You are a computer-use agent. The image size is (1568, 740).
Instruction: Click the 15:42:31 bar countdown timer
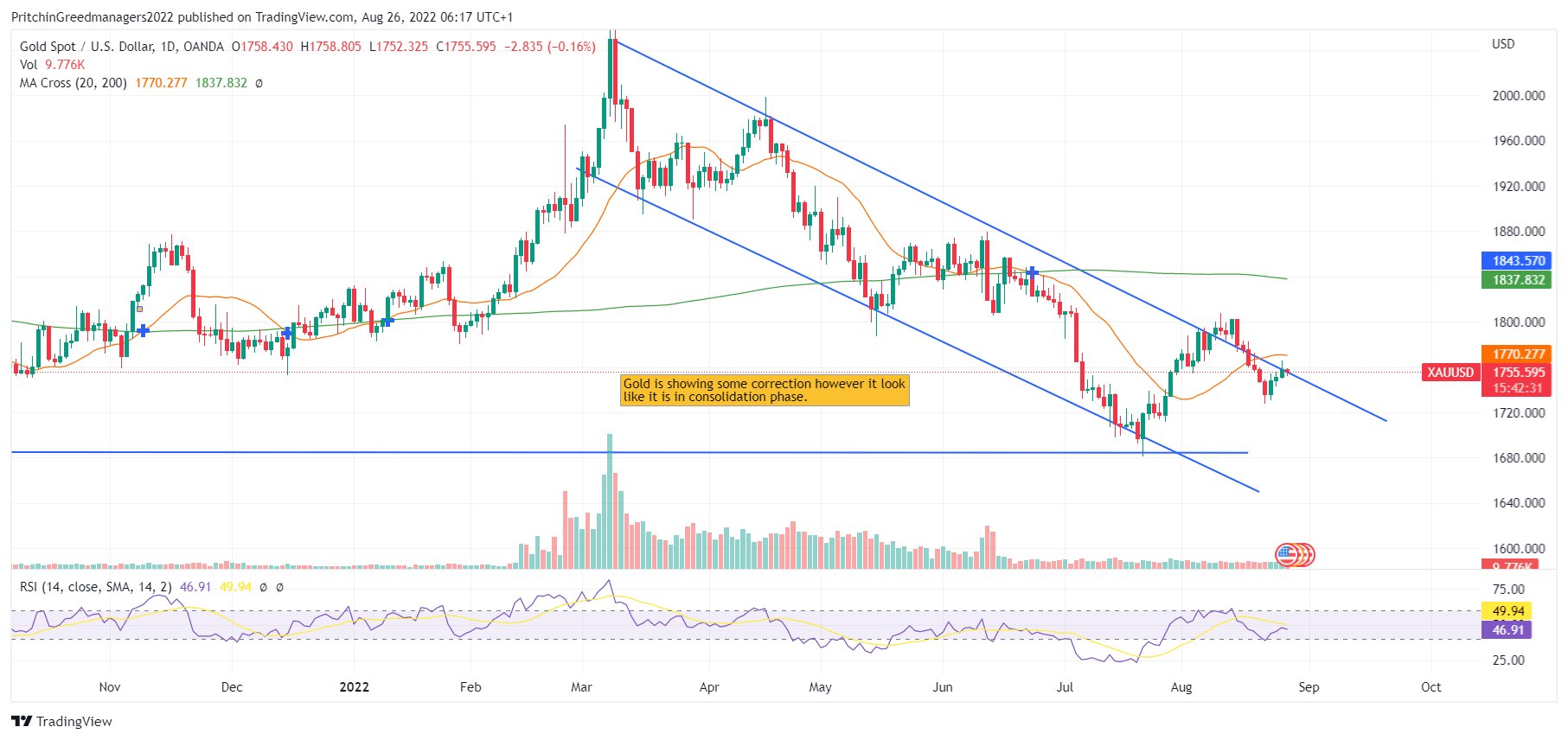coord(1518,388)
